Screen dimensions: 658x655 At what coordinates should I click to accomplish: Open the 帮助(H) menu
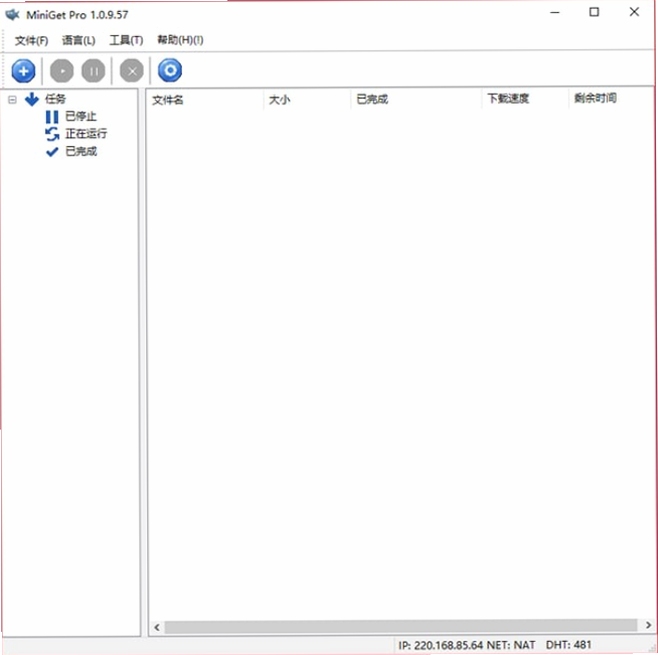pos(180,40)
